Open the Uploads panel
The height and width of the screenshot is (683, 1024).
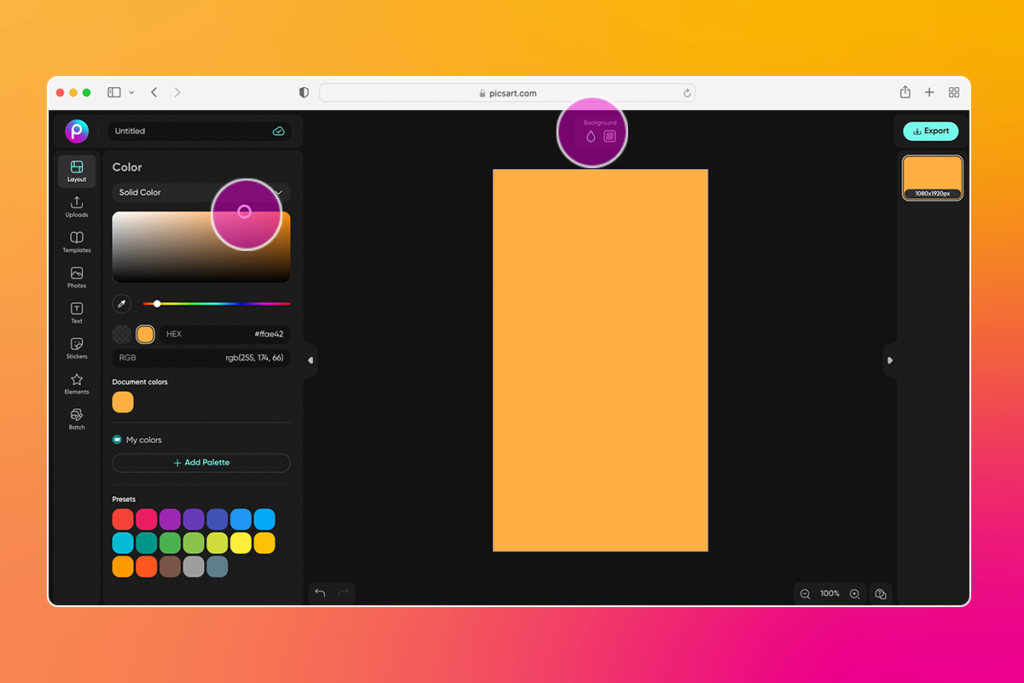[76, 205]
